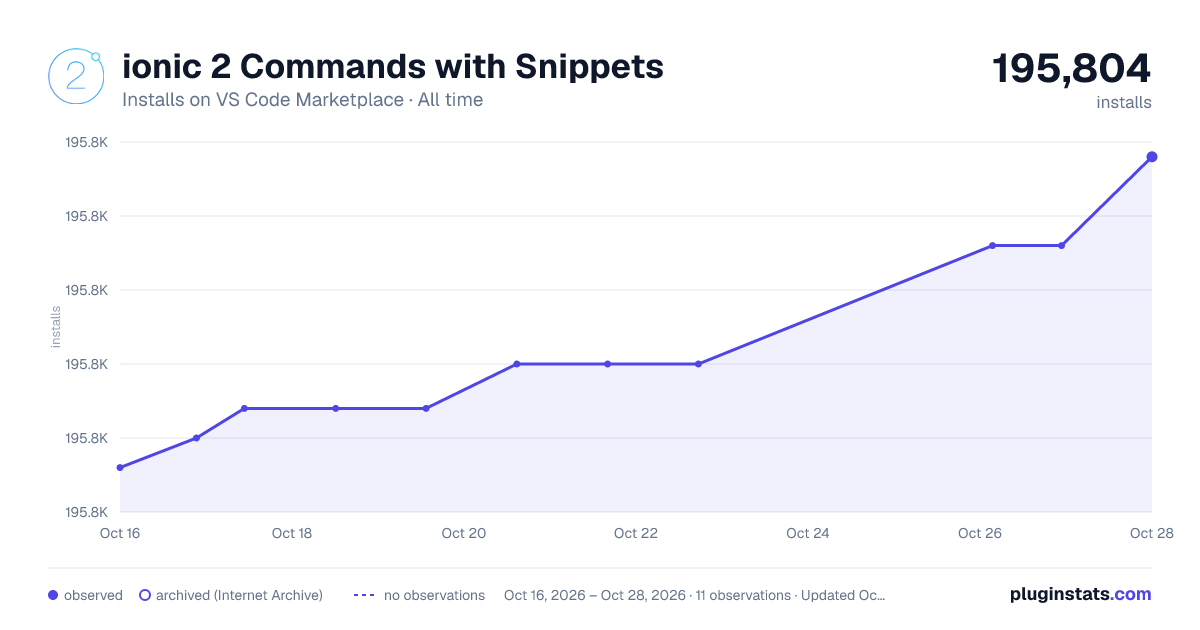Viewport: 1200px width, 630px height.
Task: Click the x-axis label Oct 22
Action: click(636, 533)
